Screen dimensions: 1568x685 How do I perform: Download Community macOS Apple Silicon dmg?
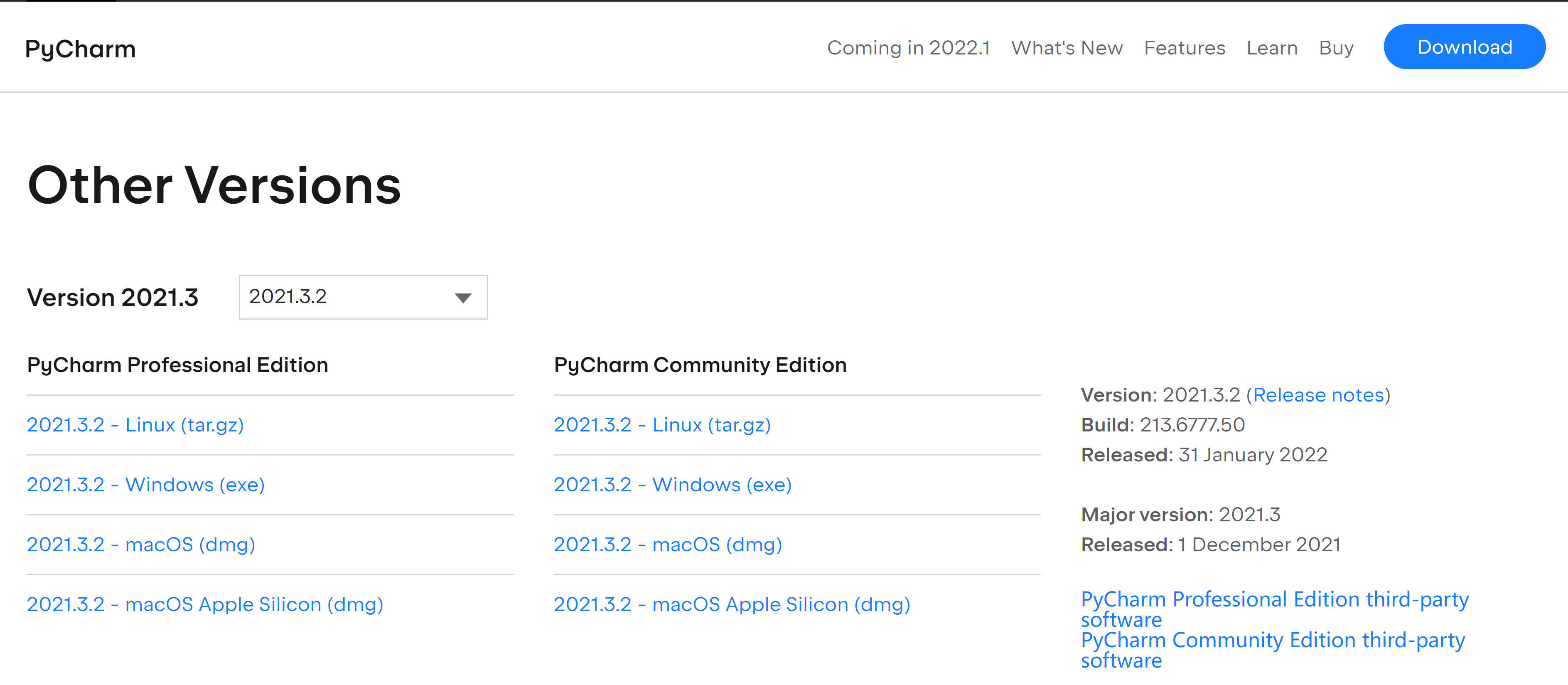(732, 605)
